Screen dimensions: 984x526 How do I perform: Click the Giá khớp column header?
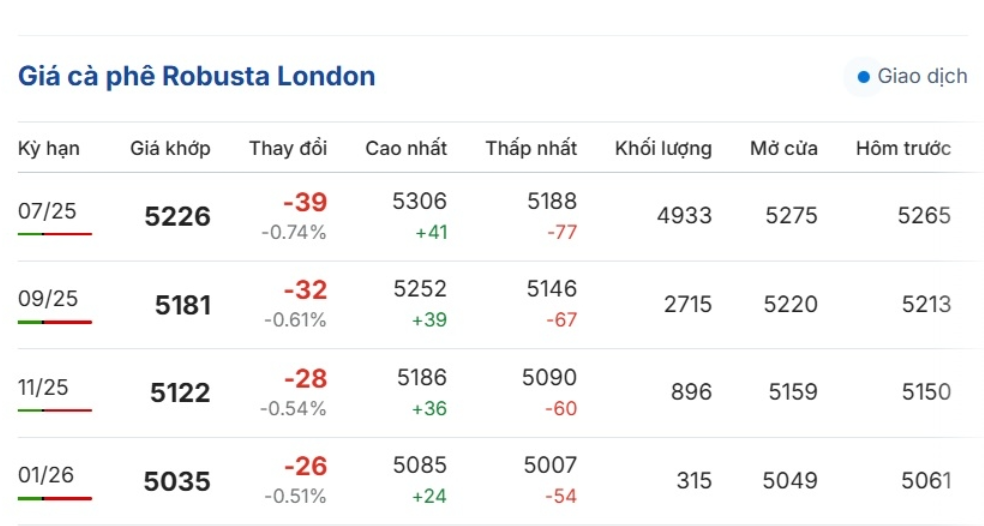click(x=170, y=149)
